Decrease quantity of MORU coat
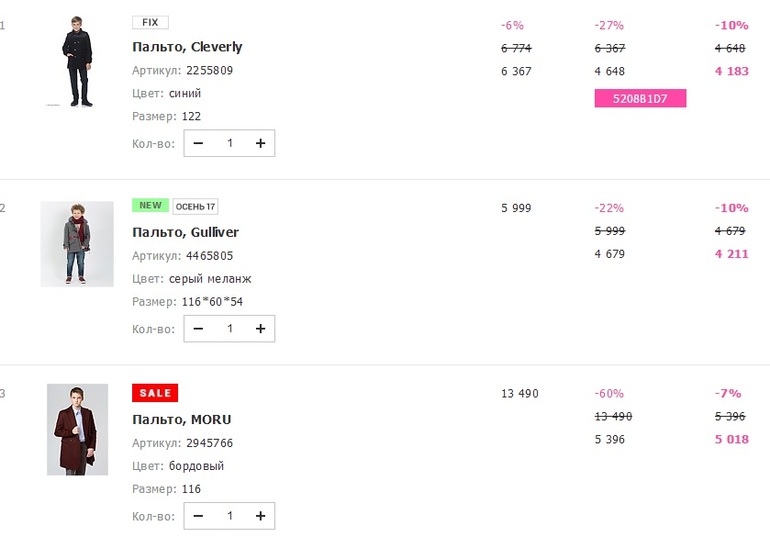Screen dimensions: 770x537 click(198, 515)
